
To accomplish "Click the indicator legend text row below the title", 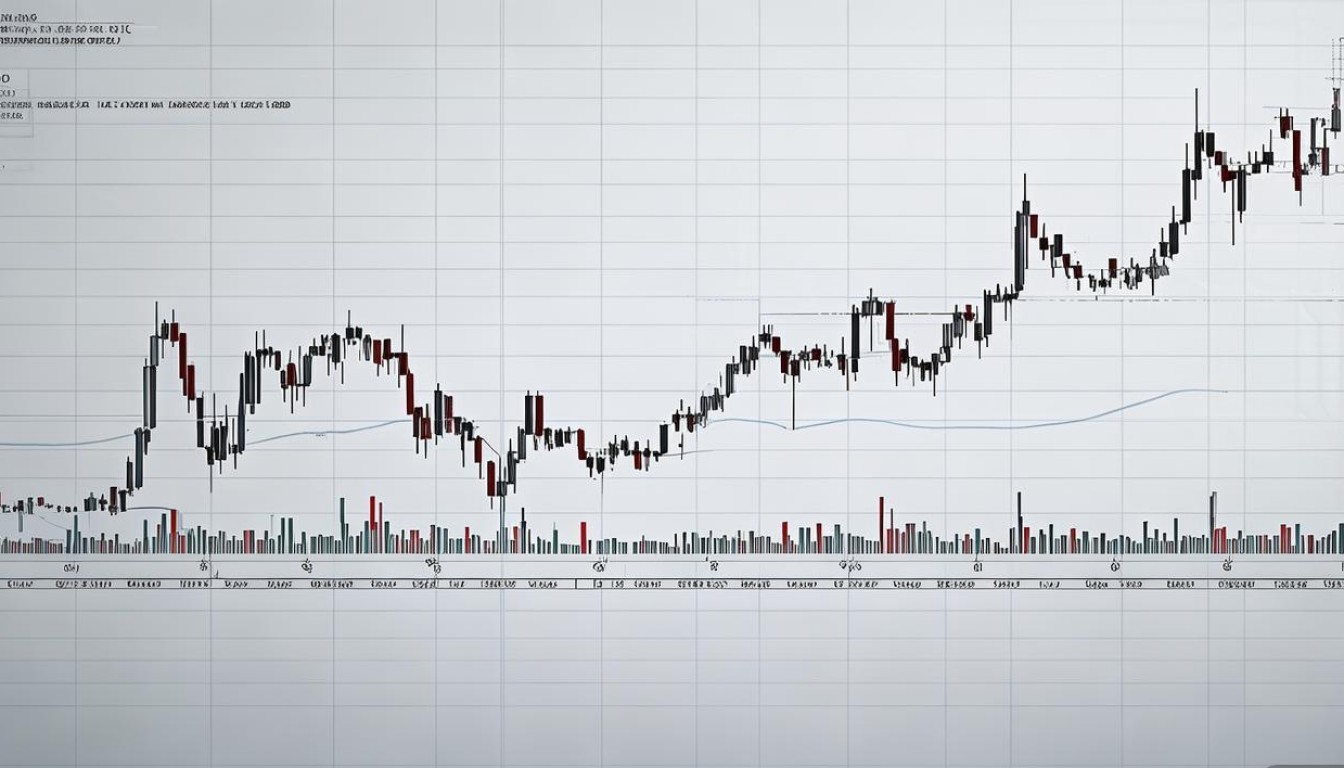I will [x=150, y=104].
